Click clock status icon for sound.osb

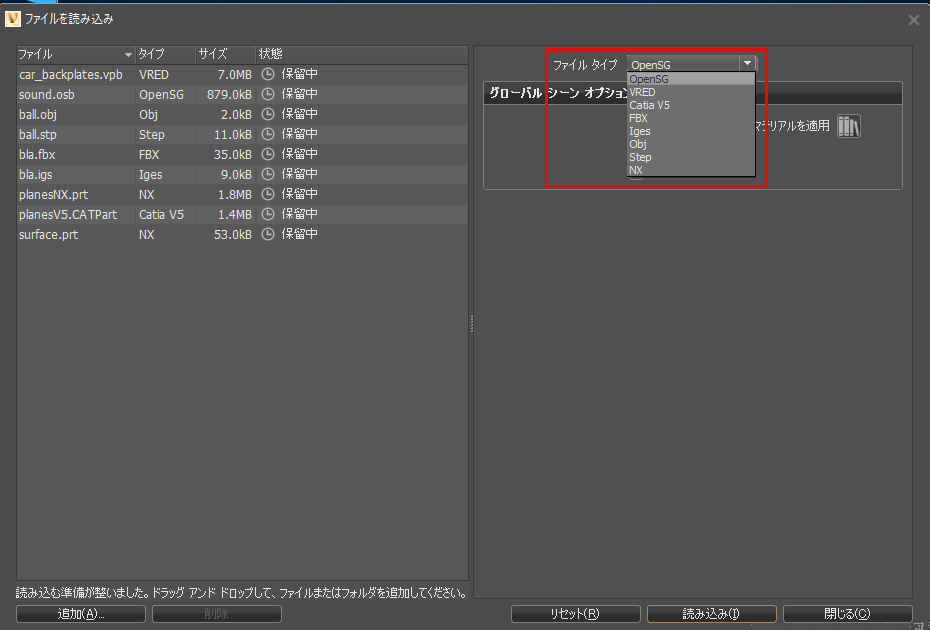(268, 94)
